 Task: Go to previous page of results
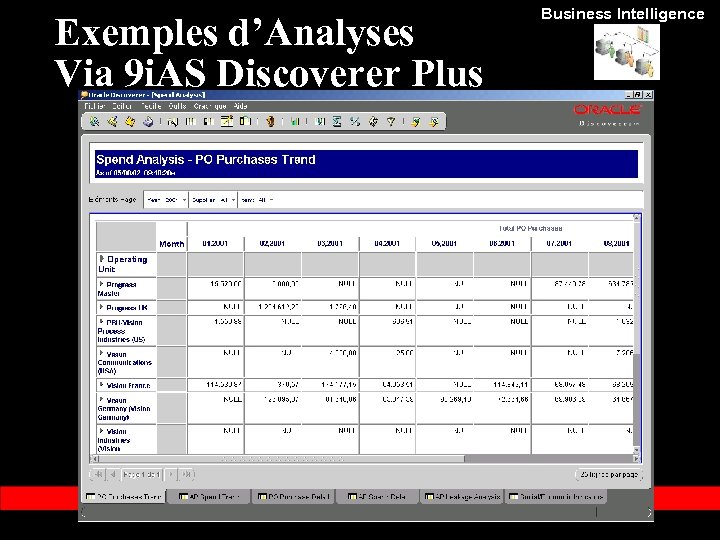(x=113, y=474)
